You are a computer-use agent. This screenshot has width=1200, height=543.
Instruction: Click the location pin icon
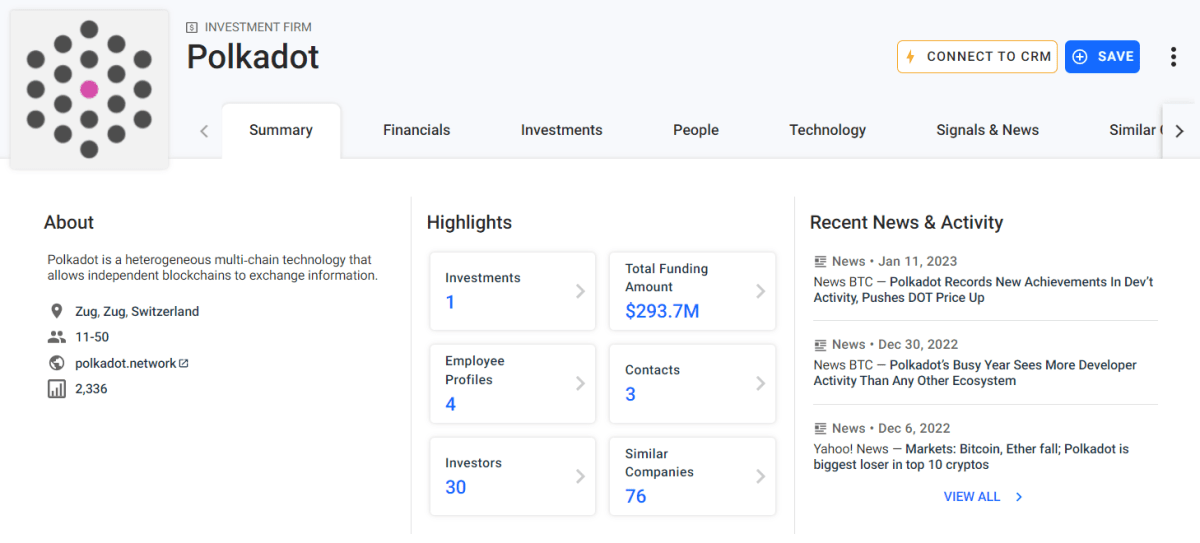pyautogui.click(x=57, y=311)
